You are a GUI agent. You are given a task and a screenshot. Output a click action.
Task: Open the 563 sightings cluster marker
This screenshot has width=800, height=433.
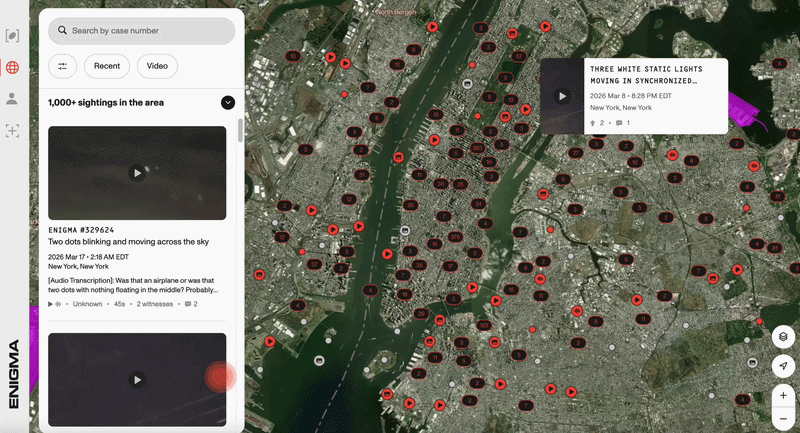(477, 148)
